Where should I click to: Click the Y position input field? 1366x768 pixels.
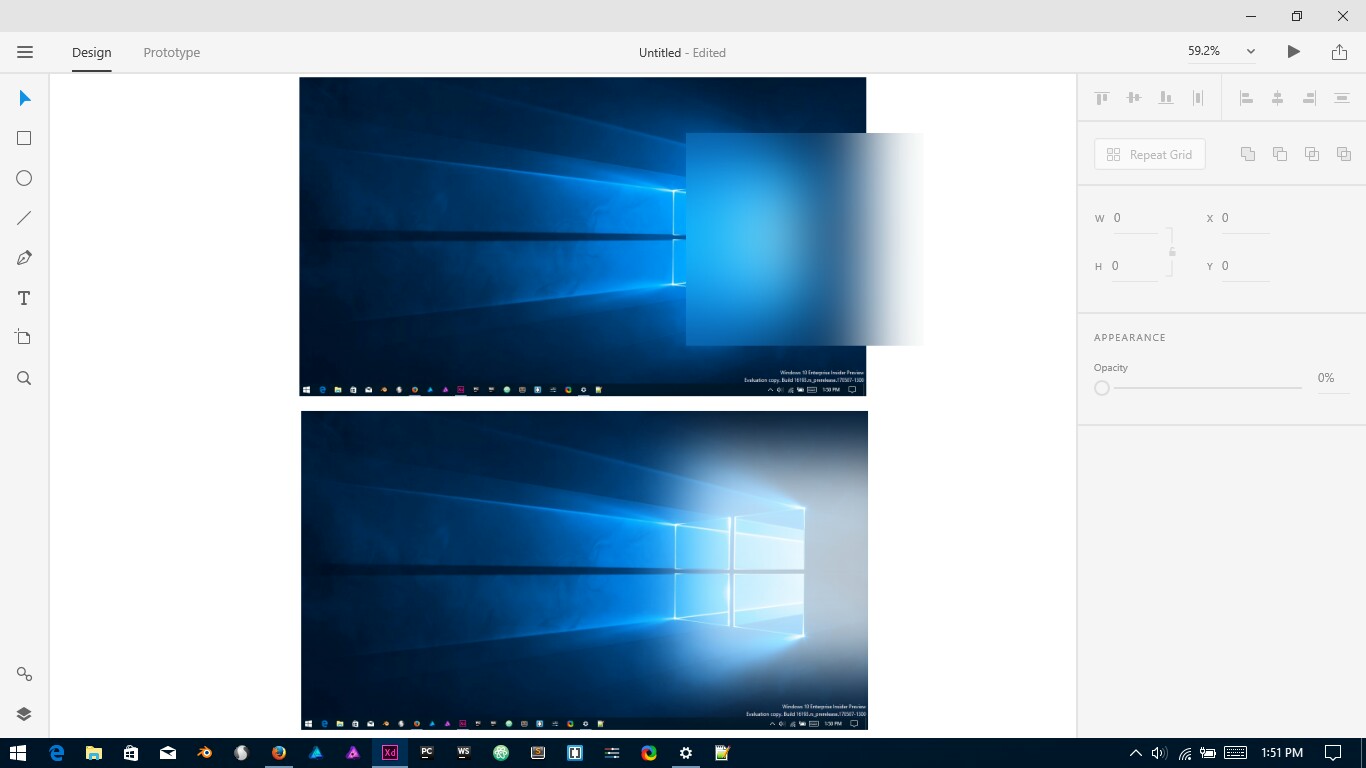coord(1246,266)
